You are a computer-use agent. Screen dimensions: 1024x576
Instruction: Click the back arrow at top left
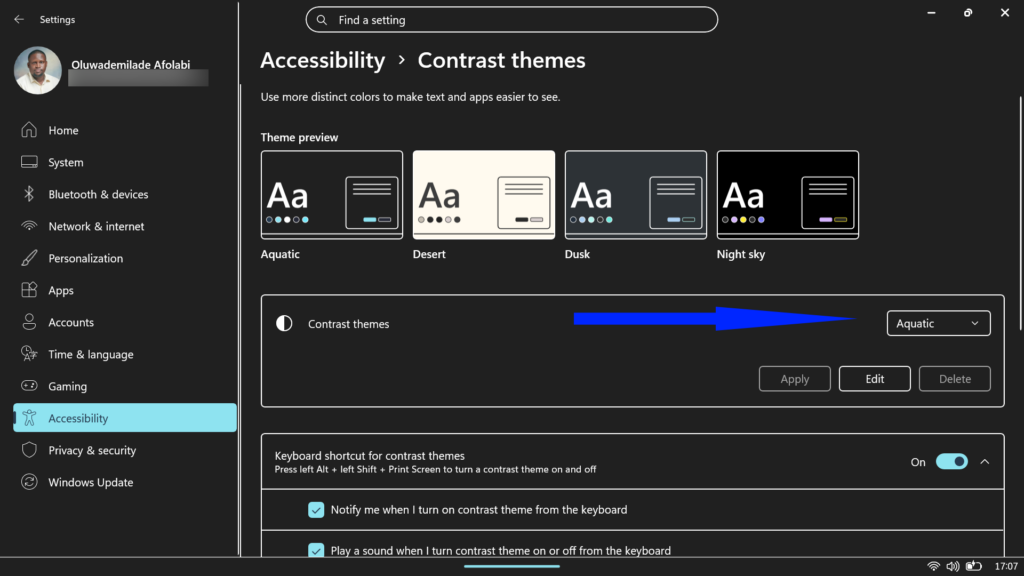(17, 19)
